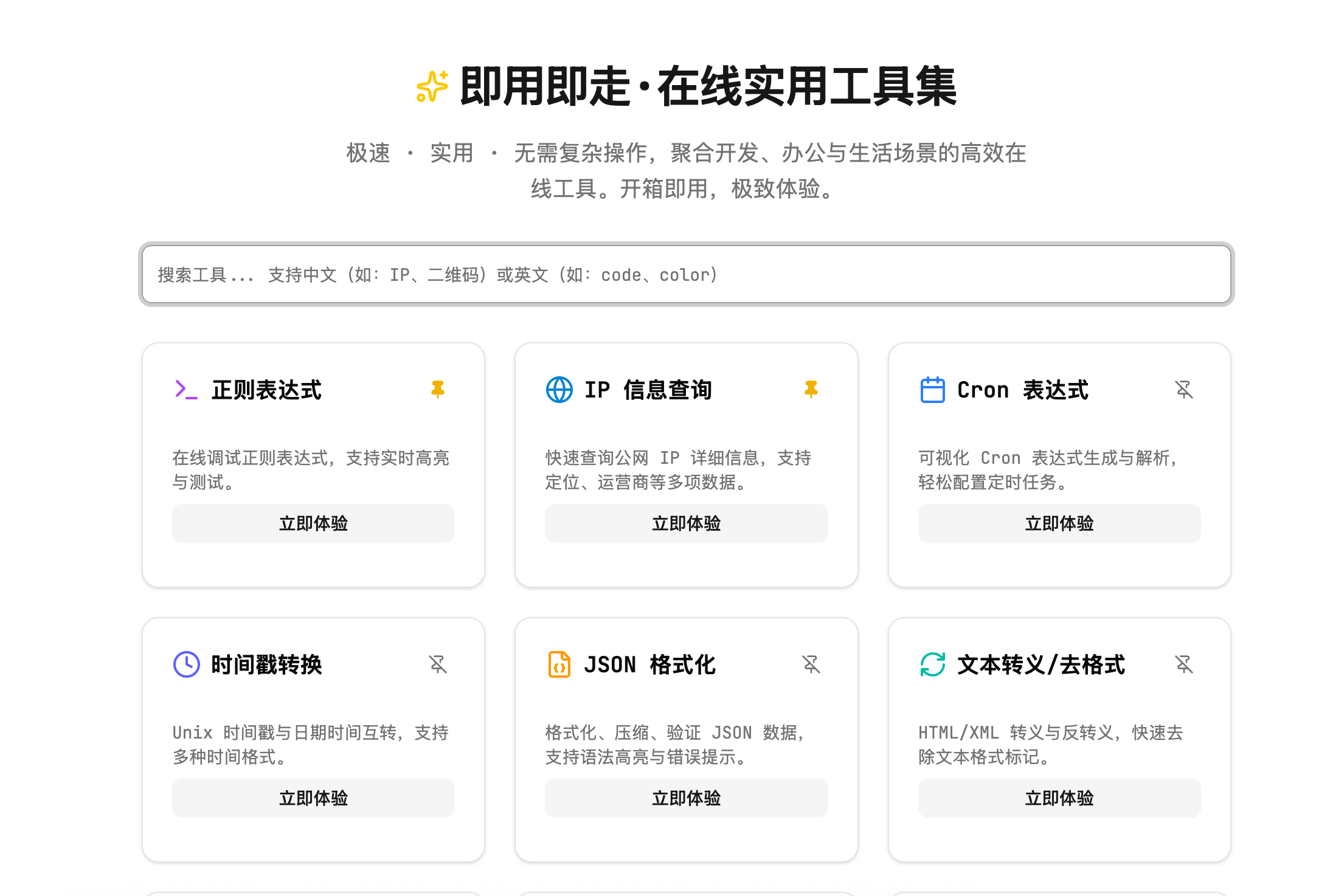Unpin the IP 信息查询 tool card

(811, 389)
